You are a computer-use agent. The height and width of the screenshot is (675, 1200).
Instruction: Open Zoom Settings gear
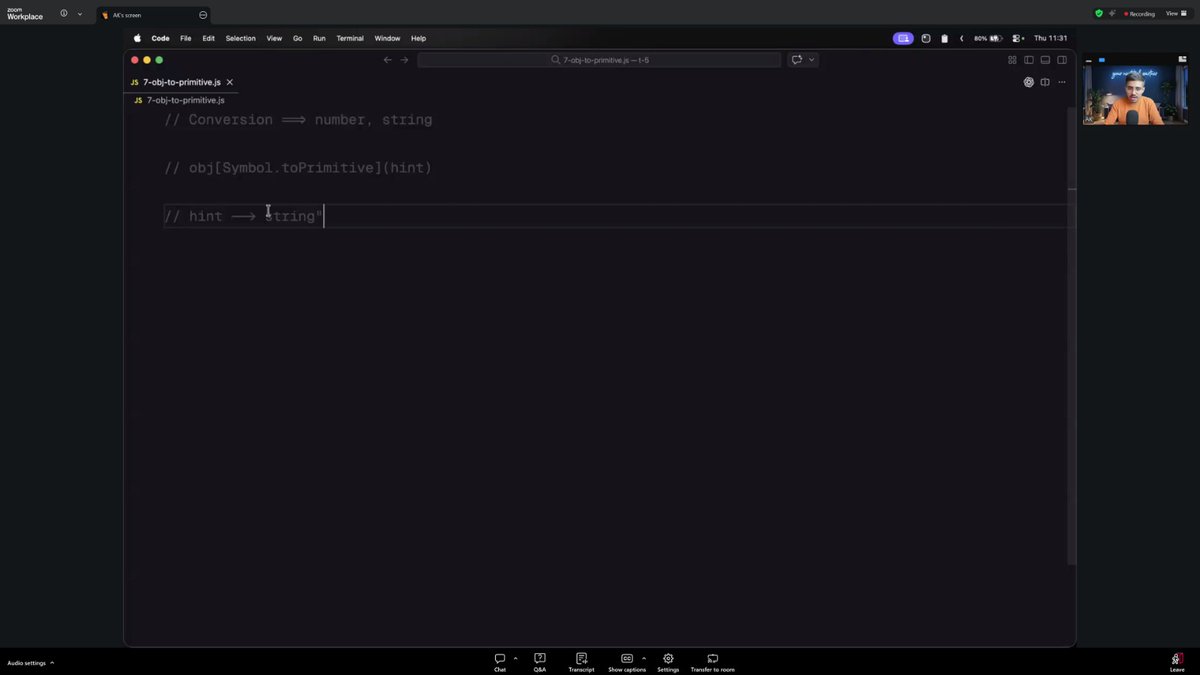pyautogui.click(x=668, y=662)
